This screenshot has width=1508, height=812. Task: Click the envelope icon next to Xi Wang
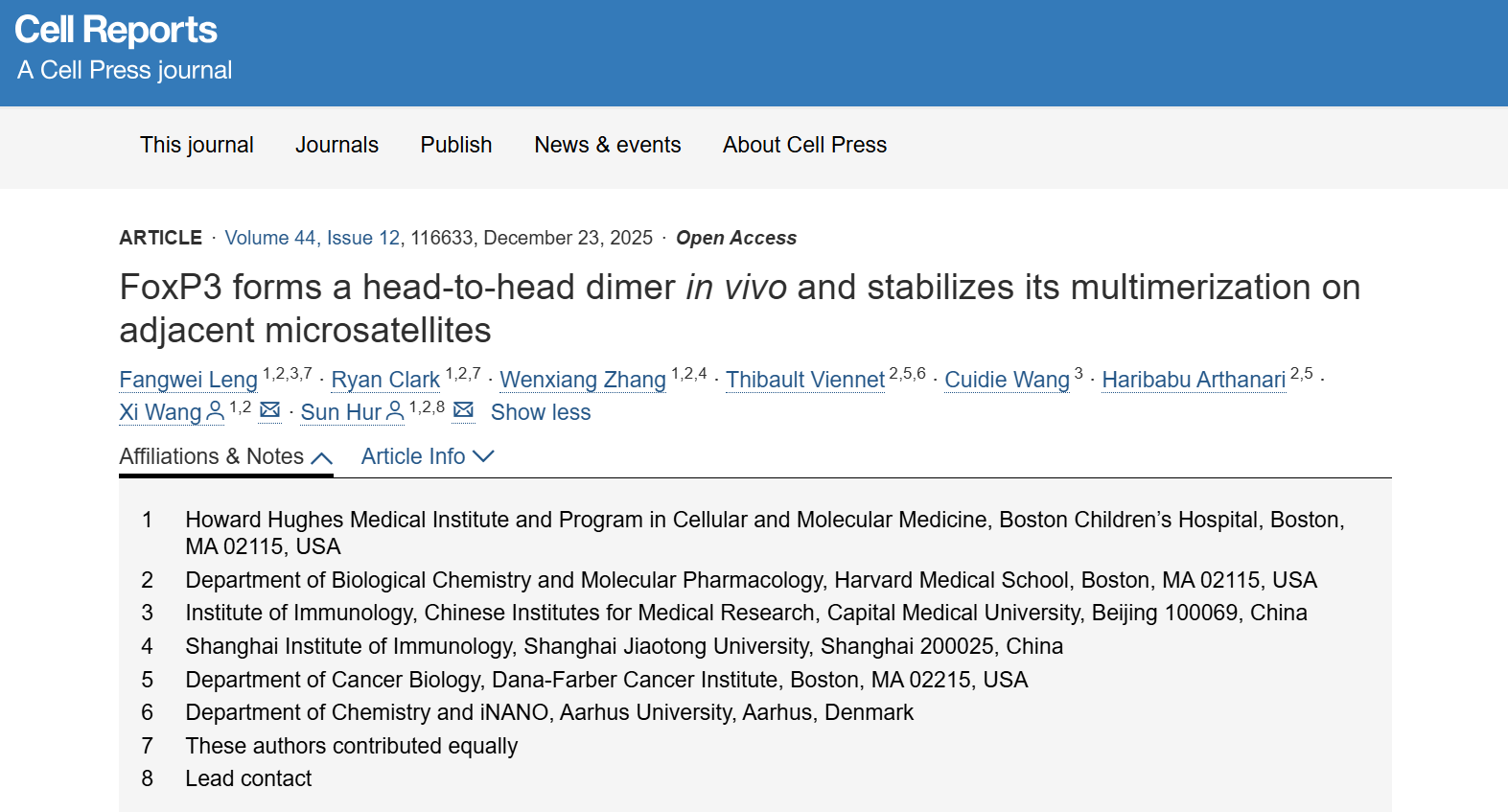click(270, 410)
